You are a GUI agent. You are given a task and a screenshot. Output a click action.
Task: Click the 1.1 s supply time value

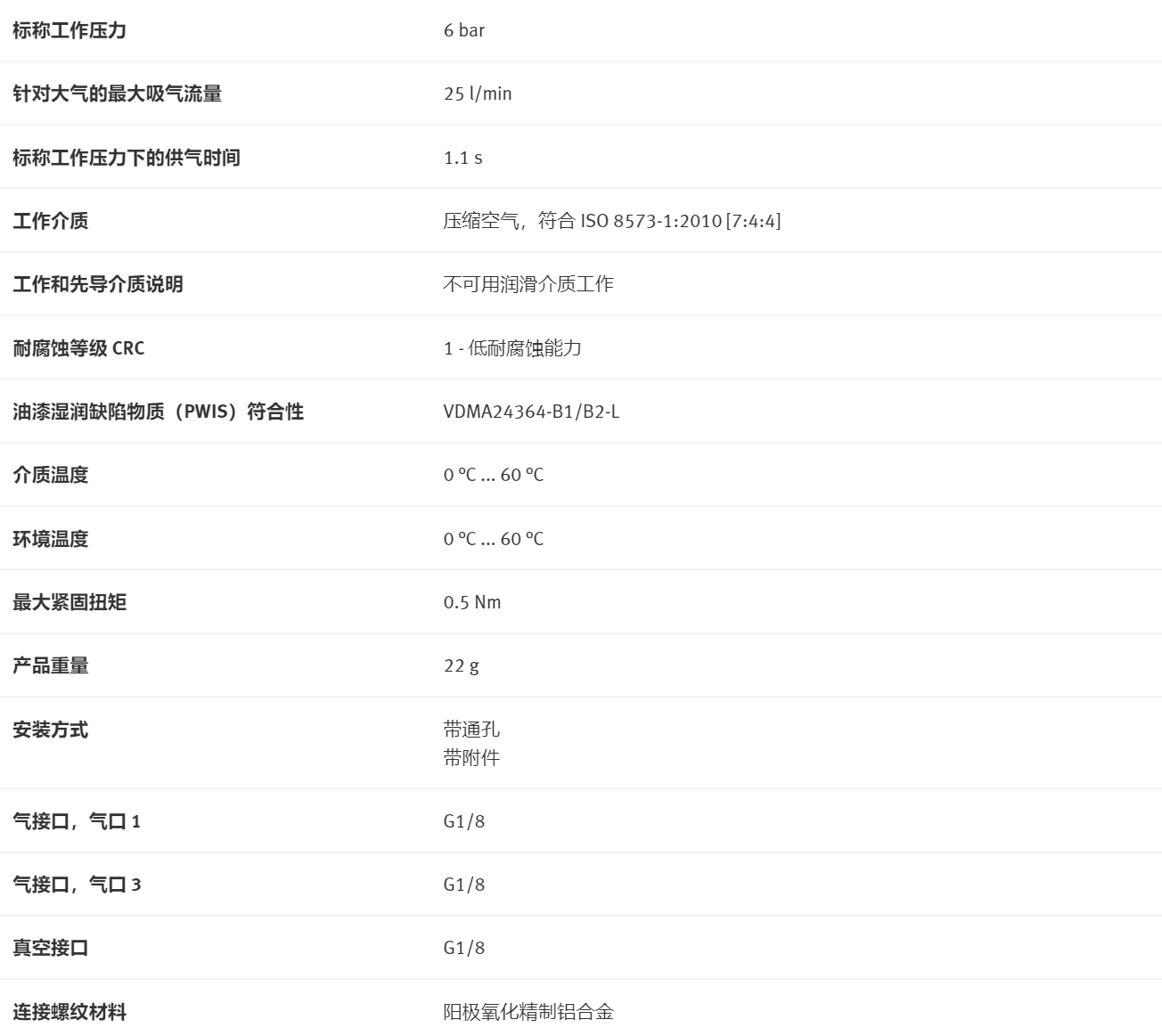[x=462, y=158]
